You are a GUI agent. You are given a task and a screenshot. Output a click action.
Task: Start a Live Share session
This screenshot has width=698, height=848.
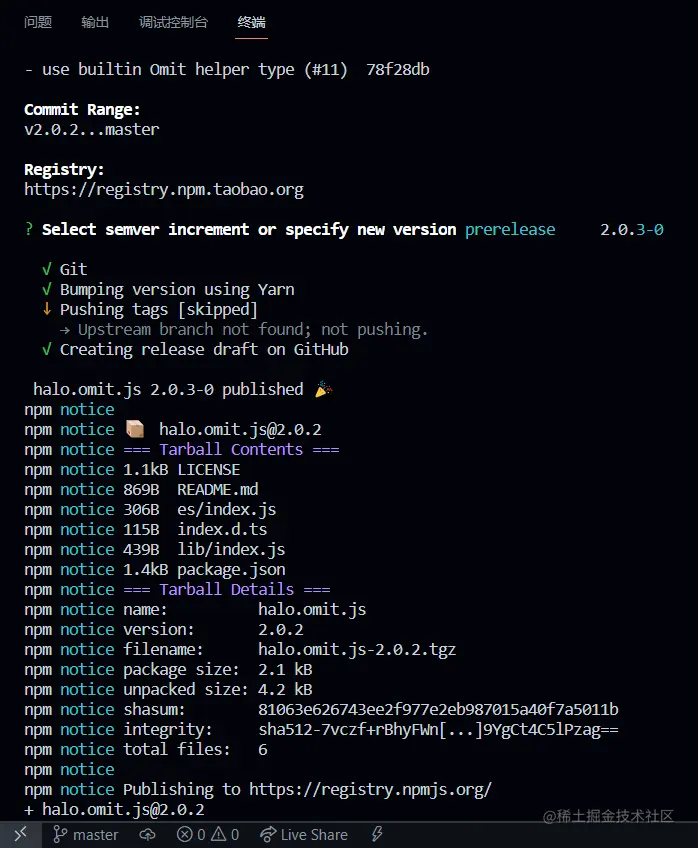(303, 834)
